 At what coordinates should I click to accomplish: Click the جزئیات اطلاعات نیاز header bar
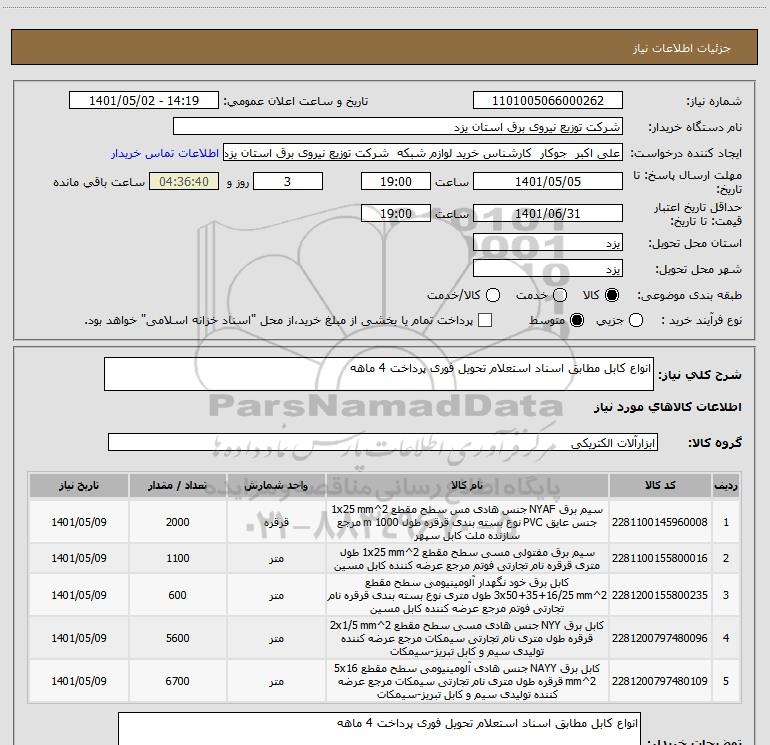point(385,47)
